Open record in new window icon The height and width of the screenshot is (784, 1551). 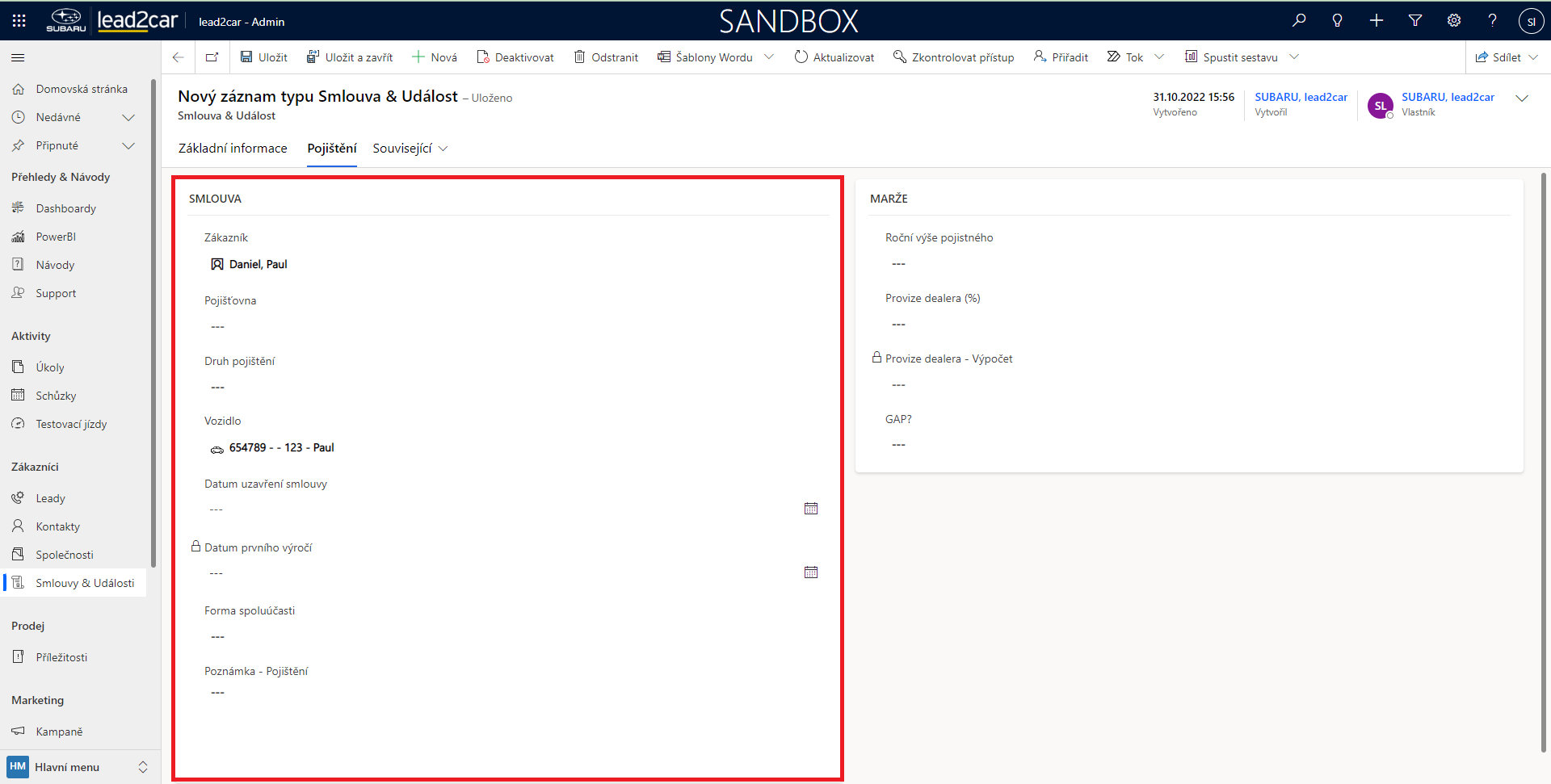pos(212,57)
